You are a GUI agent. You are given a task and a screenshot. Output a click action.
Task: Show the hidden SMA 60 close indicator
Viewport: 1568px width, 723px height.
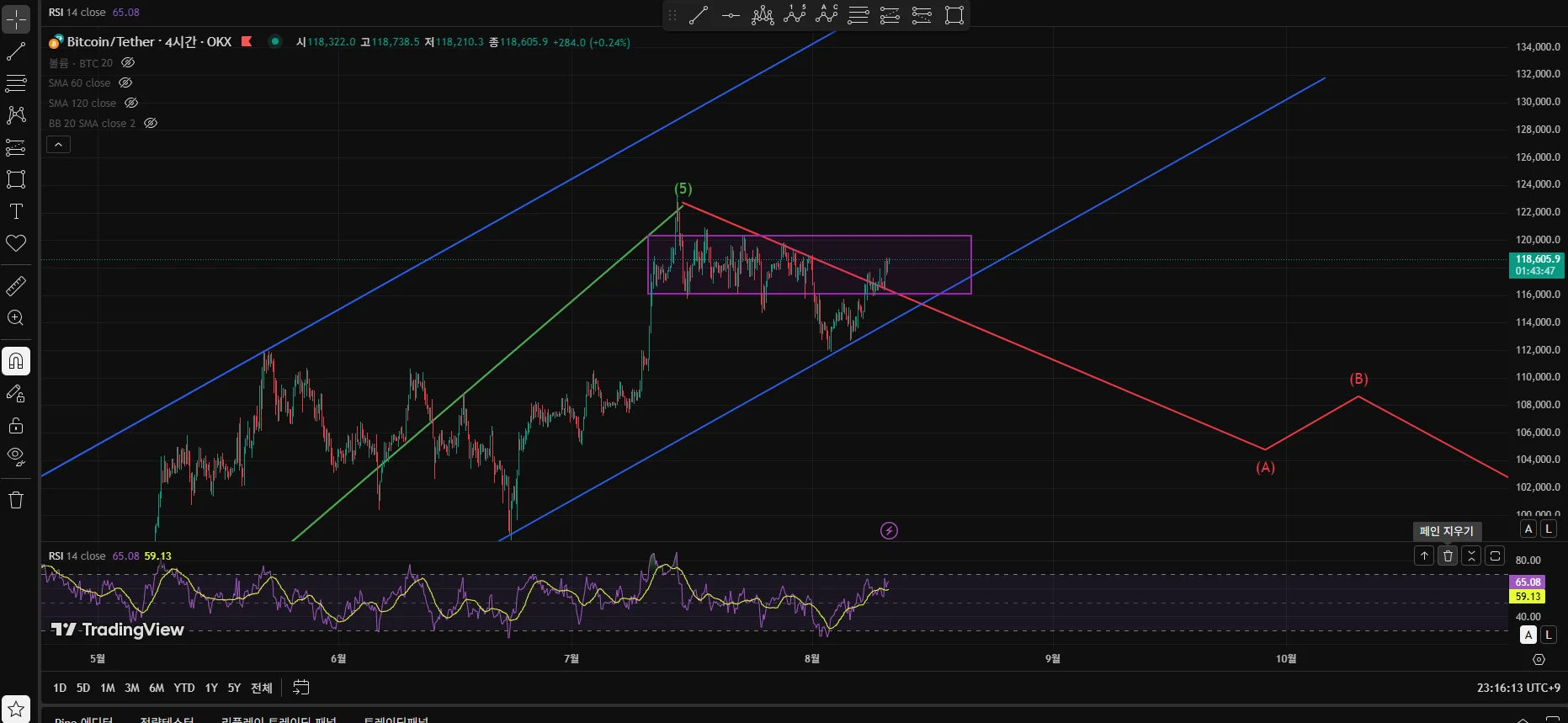pos(125,83)
